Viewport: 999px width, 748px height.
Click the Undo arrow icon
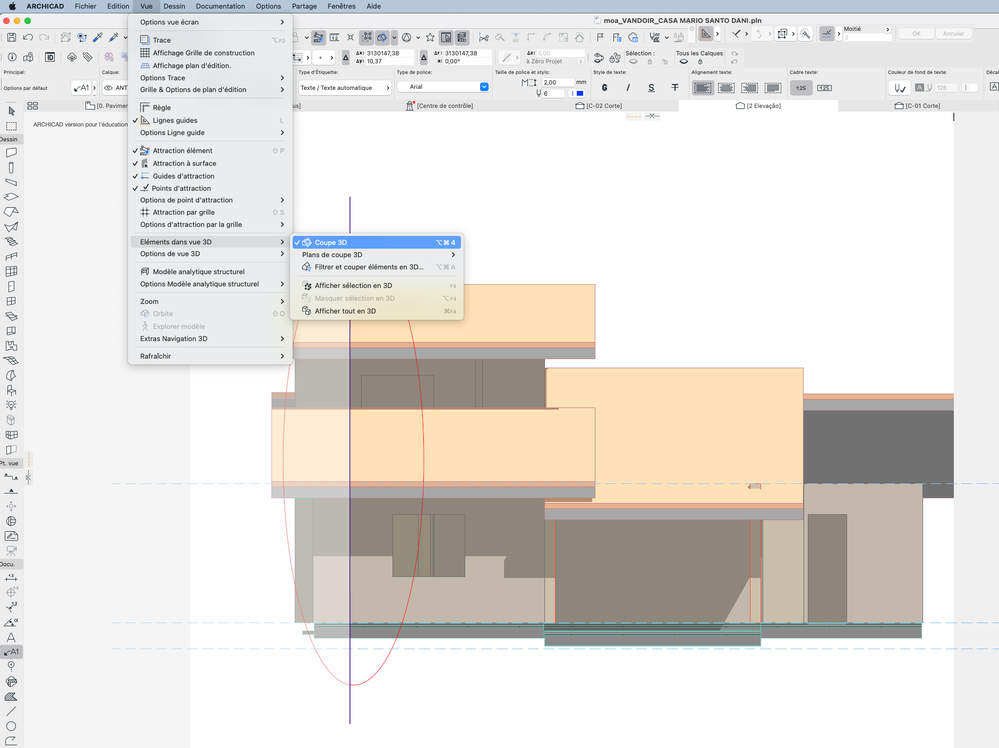pos(27,37)
